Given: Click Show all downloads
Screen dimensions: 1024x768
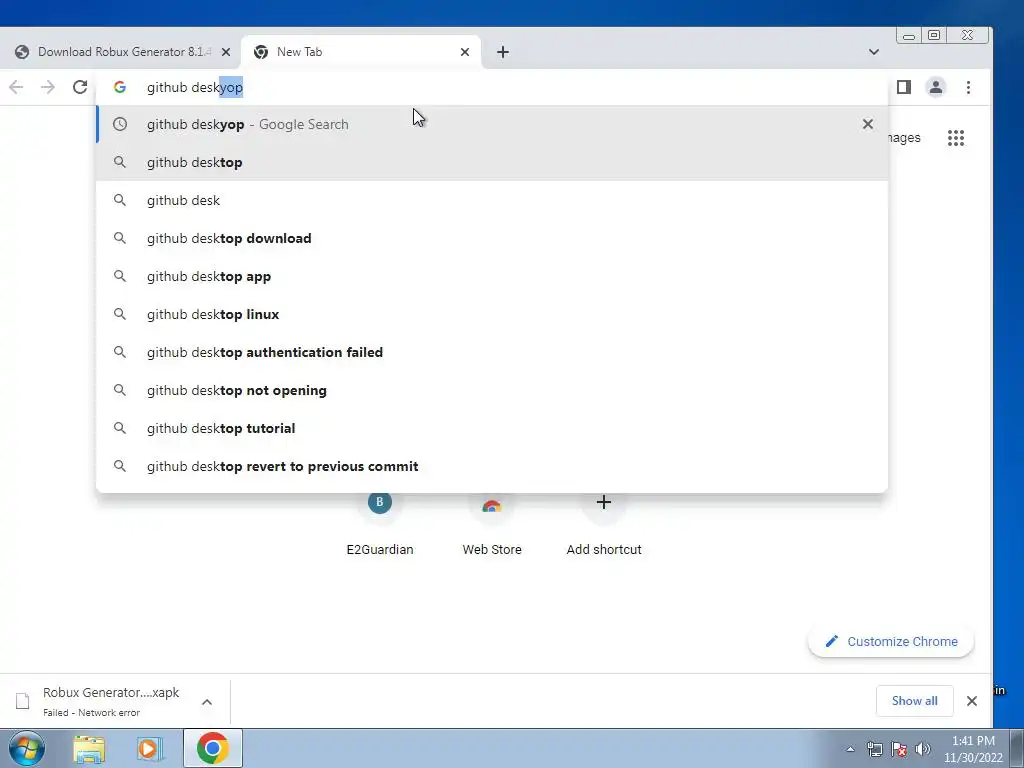Looking at the screenshot, I should [x=914, y=701].
